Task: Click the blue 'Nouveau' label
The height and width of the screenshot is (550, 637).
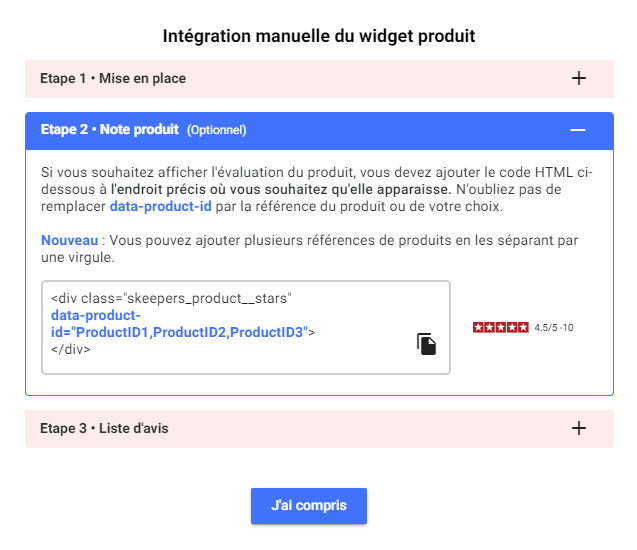Action: 69,241
